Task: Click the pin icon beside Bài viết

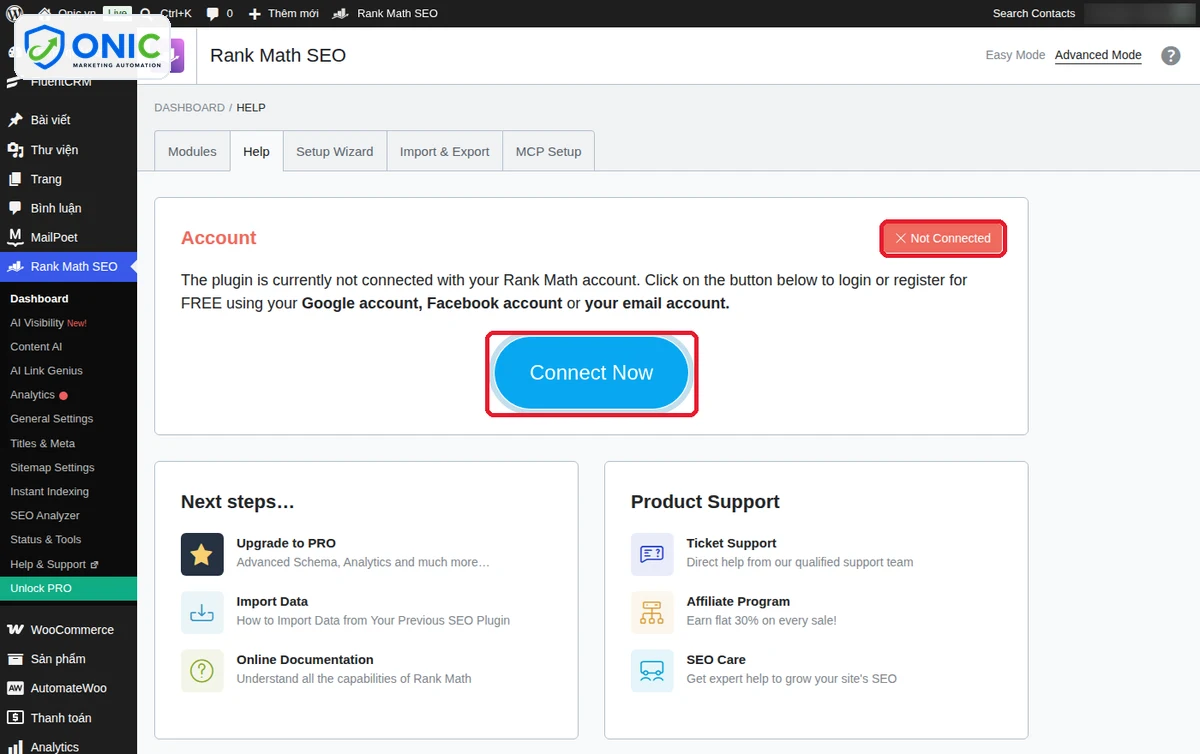Action: click(x=15, y=120)
